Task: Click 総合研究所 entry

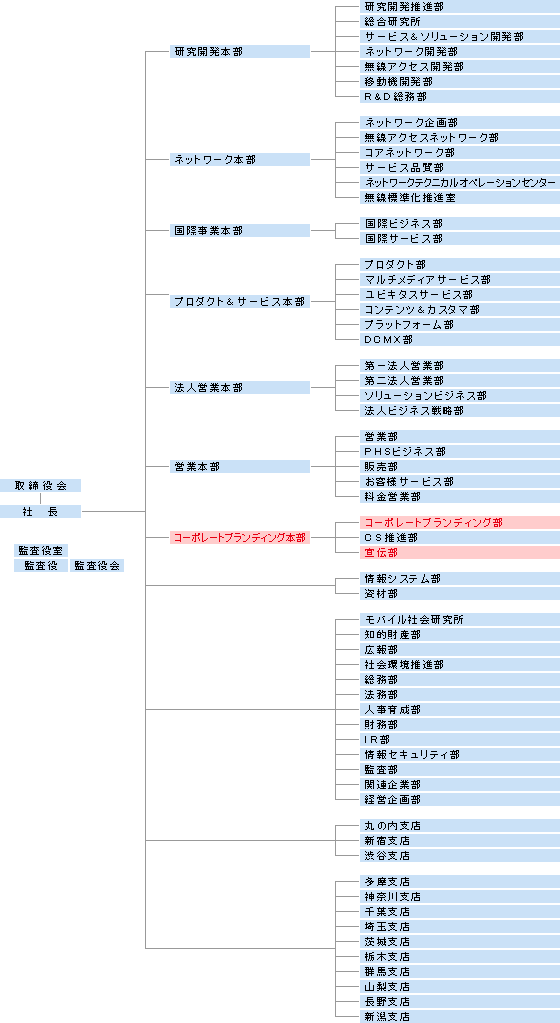Action: click(x=460, y=22)
